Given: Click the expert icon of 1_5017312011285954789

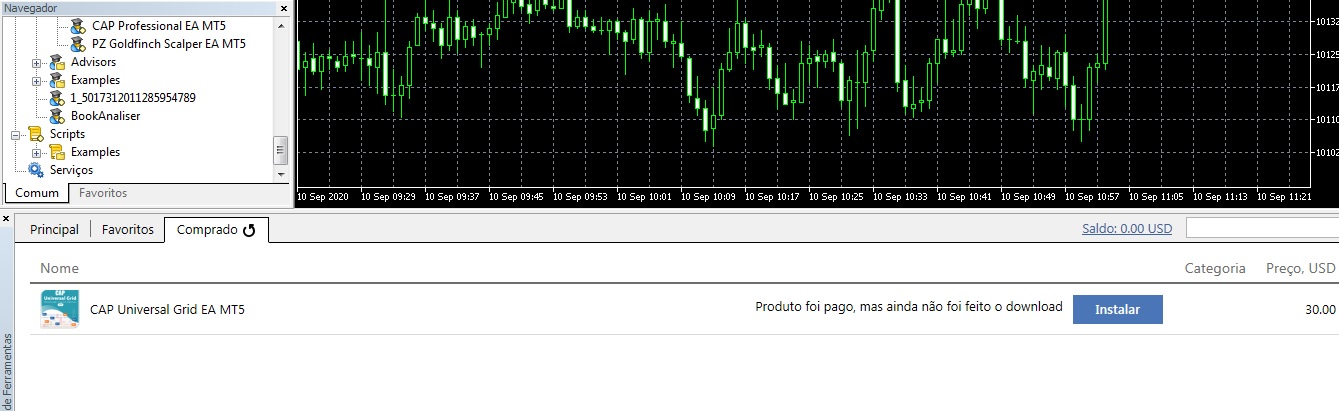Looking at the screenshot, I should tap(57, 98).
